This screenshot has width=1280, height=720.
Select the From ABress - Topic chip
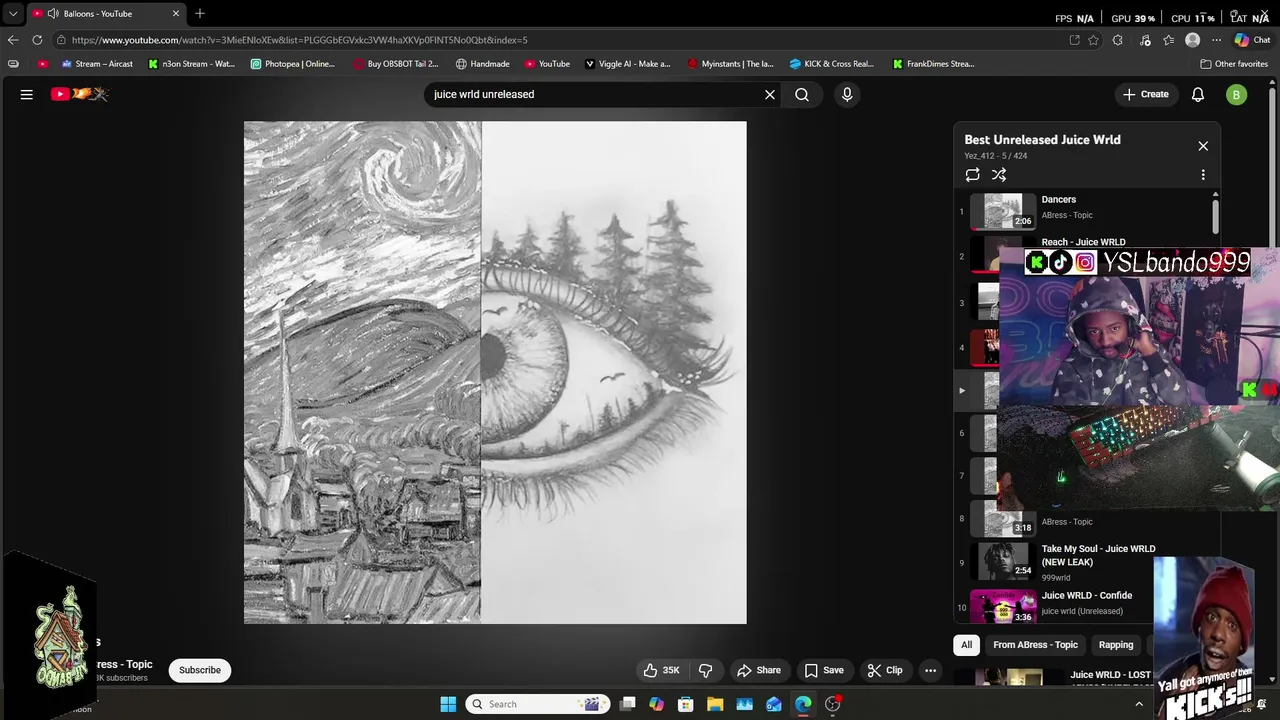click(1035, 645)
